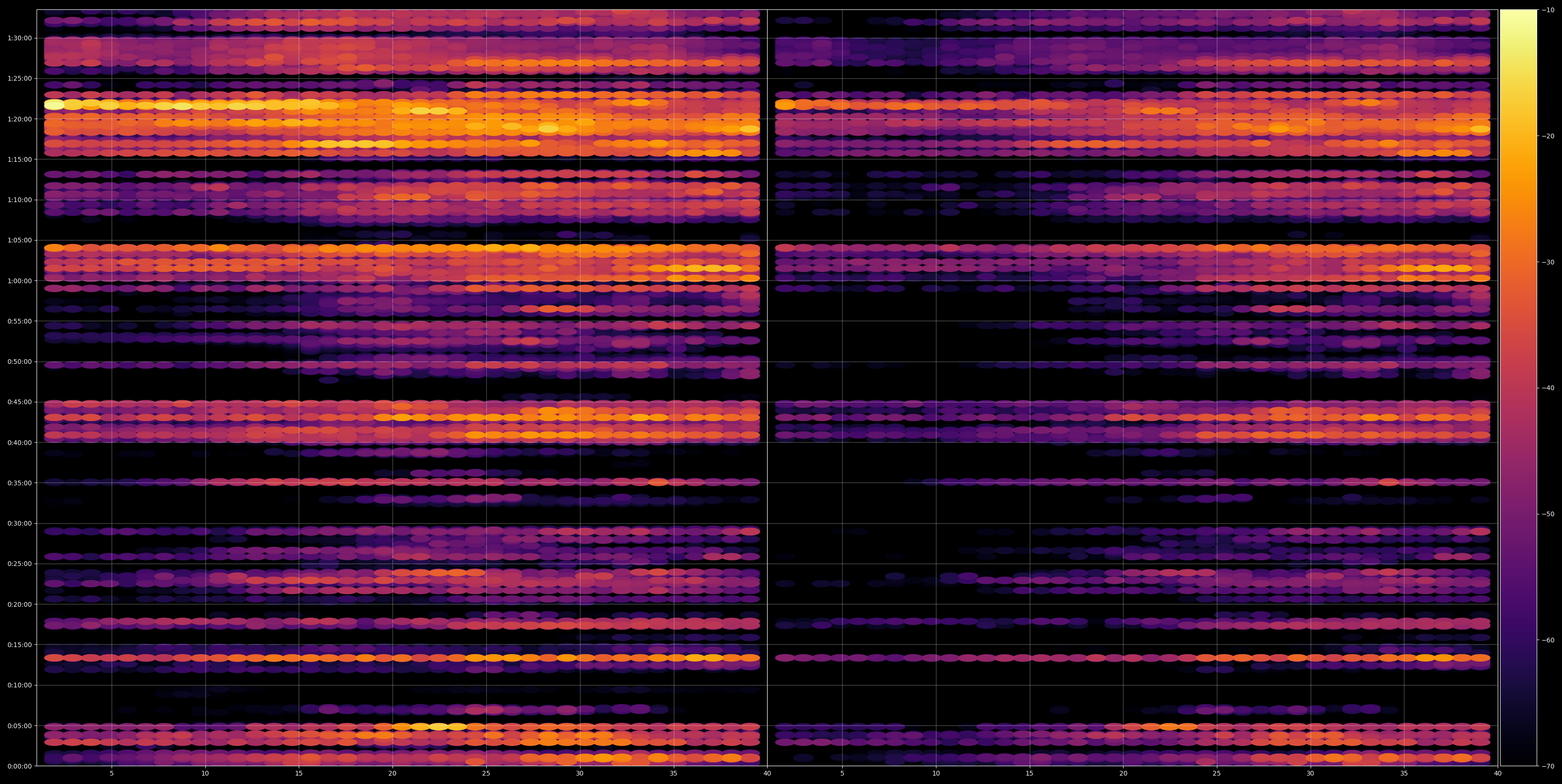Click x-axis tick 5 of the left heatmap

pyautogui.click(x=112, y=774)
